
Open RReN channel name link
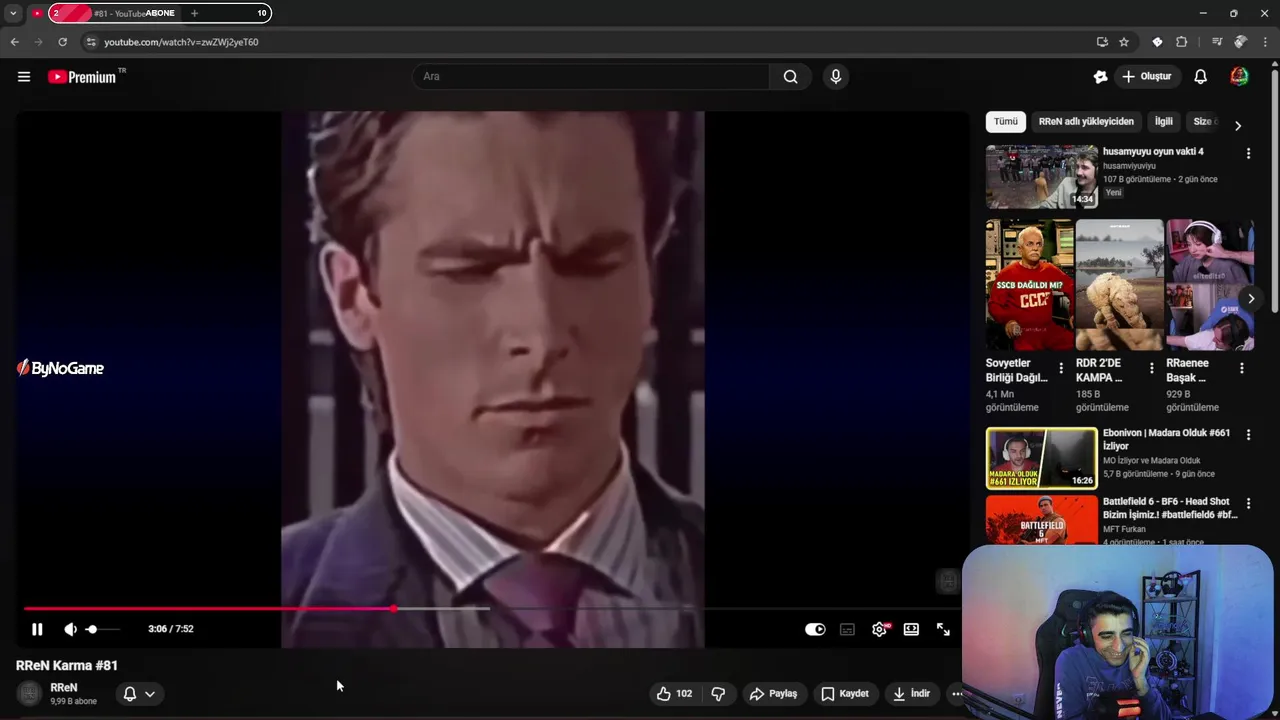click(64, 688)
